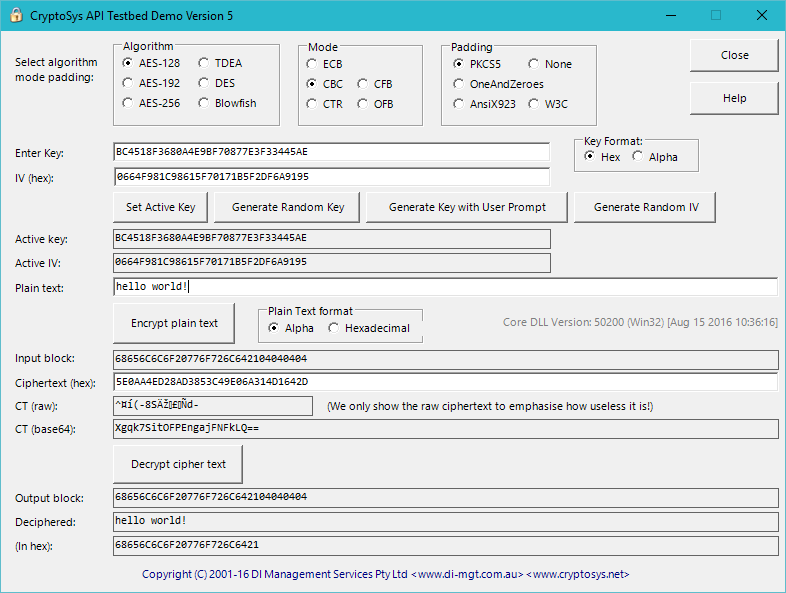Generate a random IV
Image resolution: width=786 pixels, height=593 pixels.
click(646, 207)
